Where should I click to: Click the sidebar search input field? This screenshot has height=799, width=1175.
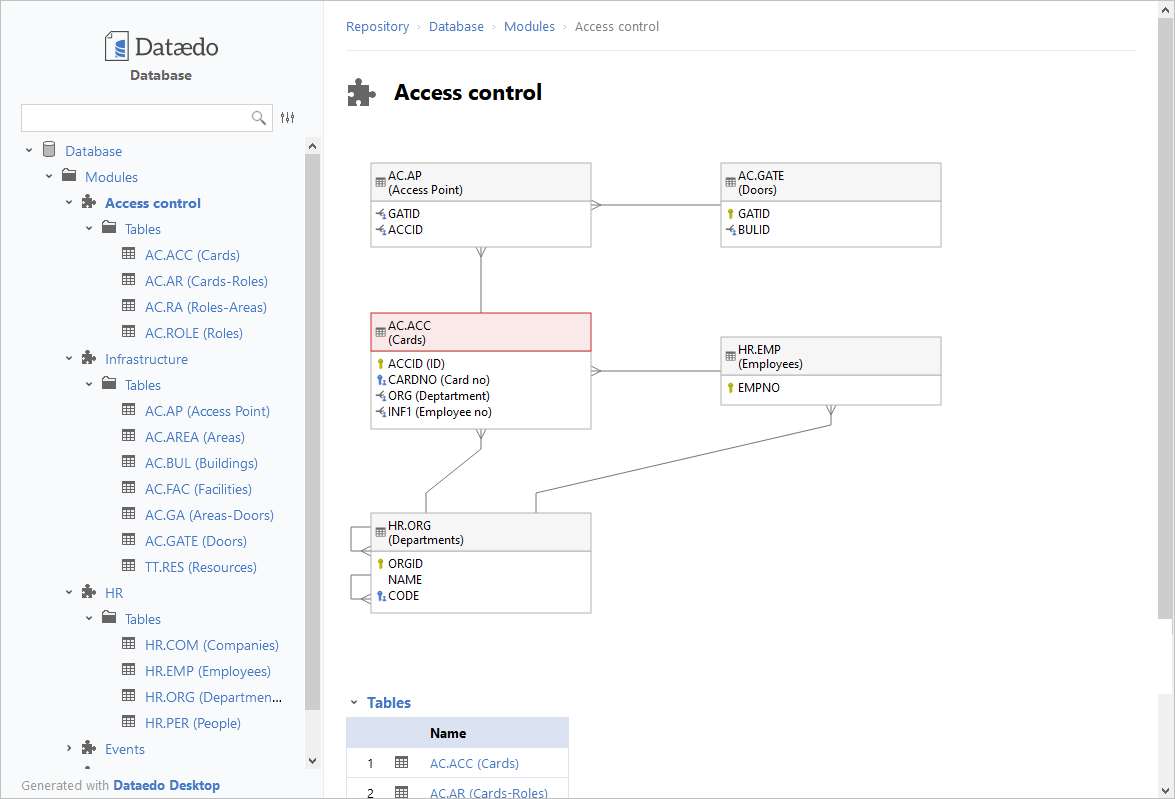click(x=135, y=118)
